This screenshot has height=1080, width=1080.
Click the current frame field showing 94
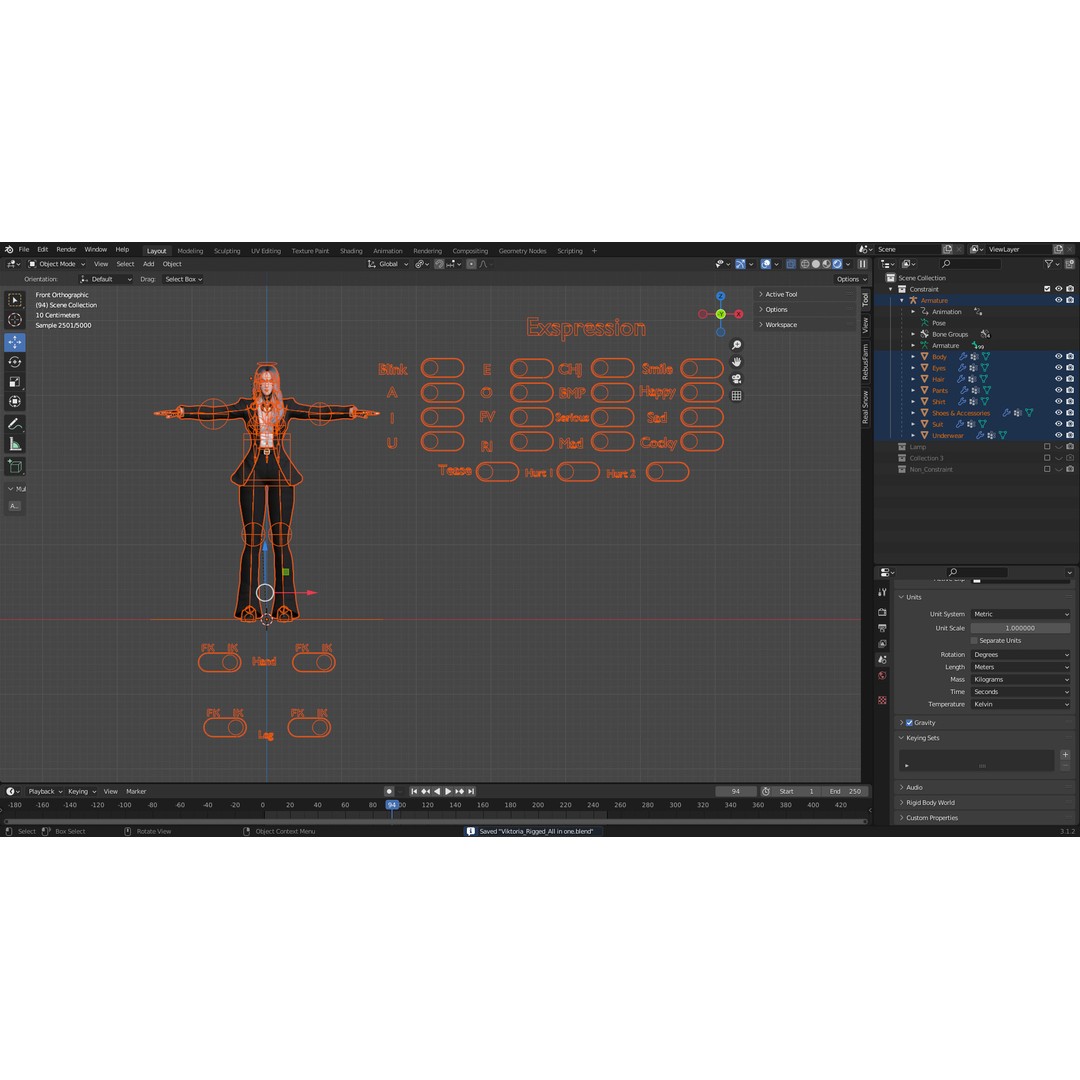[x=736, y=791]
